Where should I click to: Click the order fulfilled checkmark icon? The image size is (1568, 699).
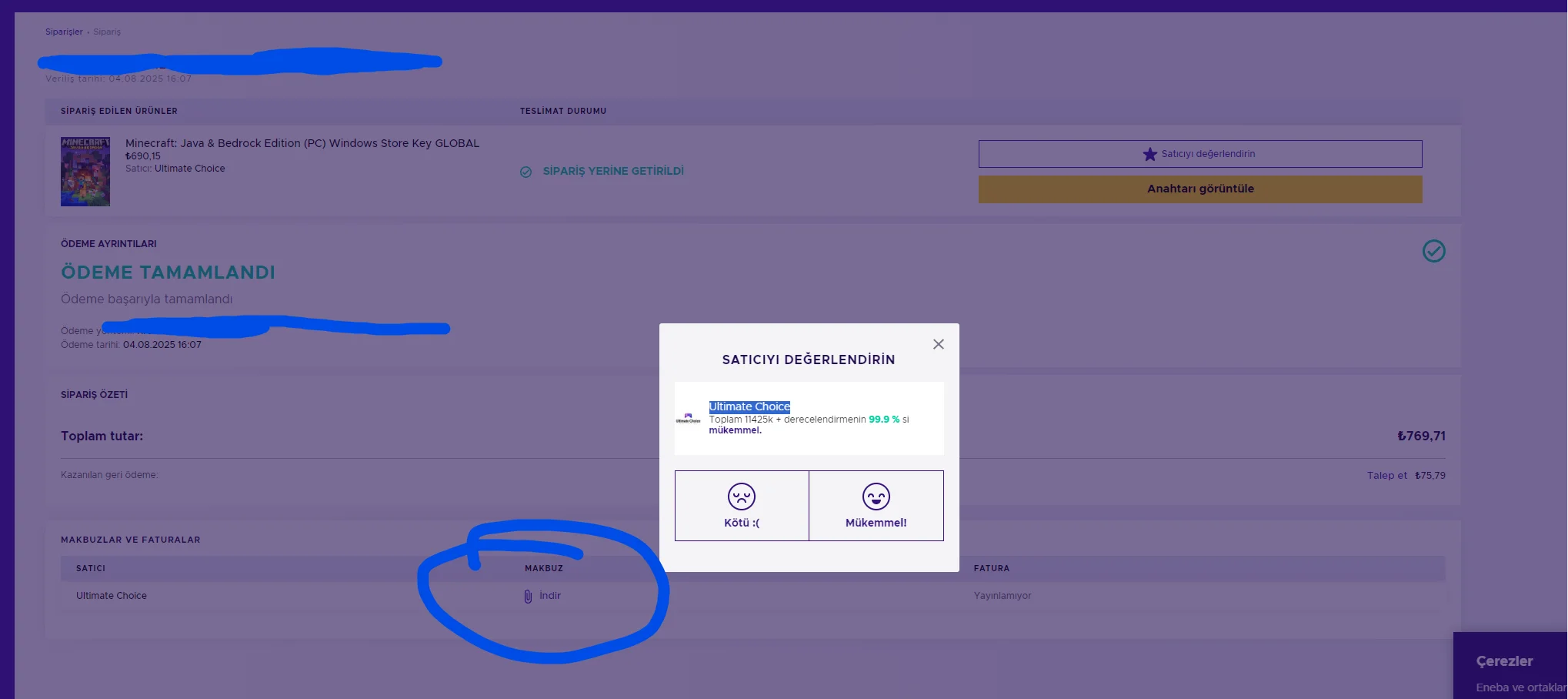525,172
